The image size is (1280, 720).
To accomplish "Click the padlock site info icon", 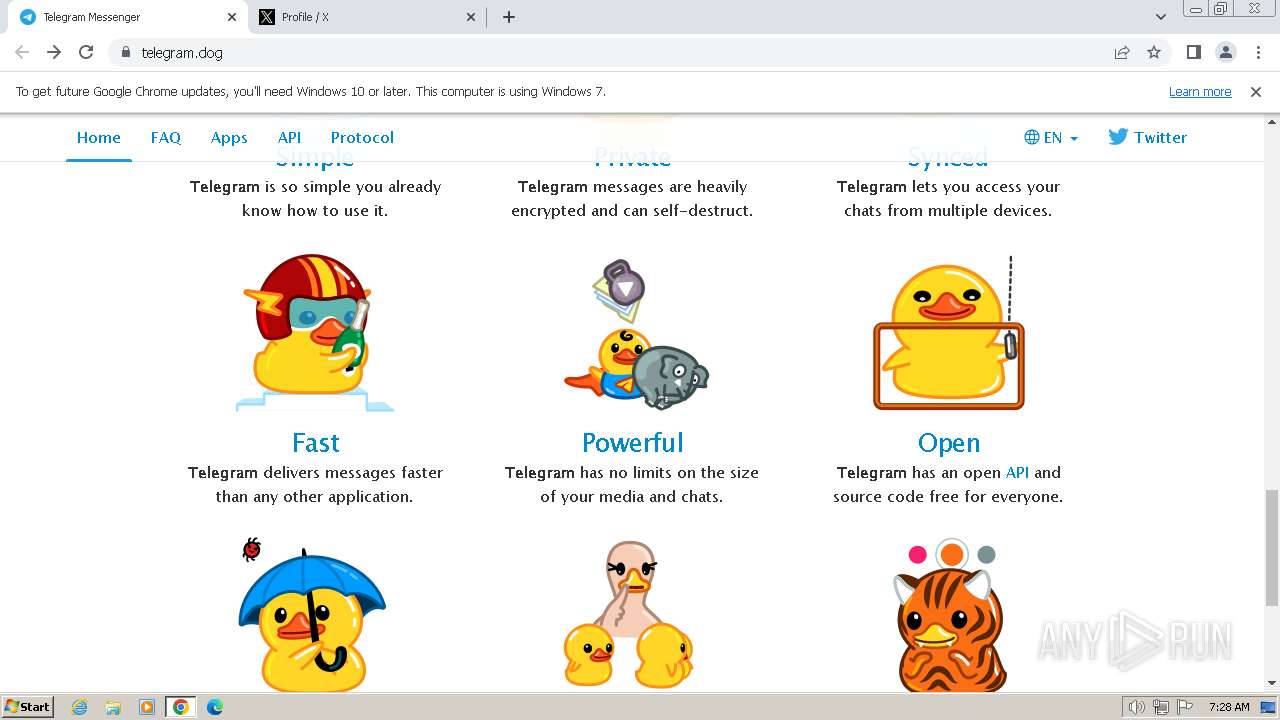I will [125, 52].
